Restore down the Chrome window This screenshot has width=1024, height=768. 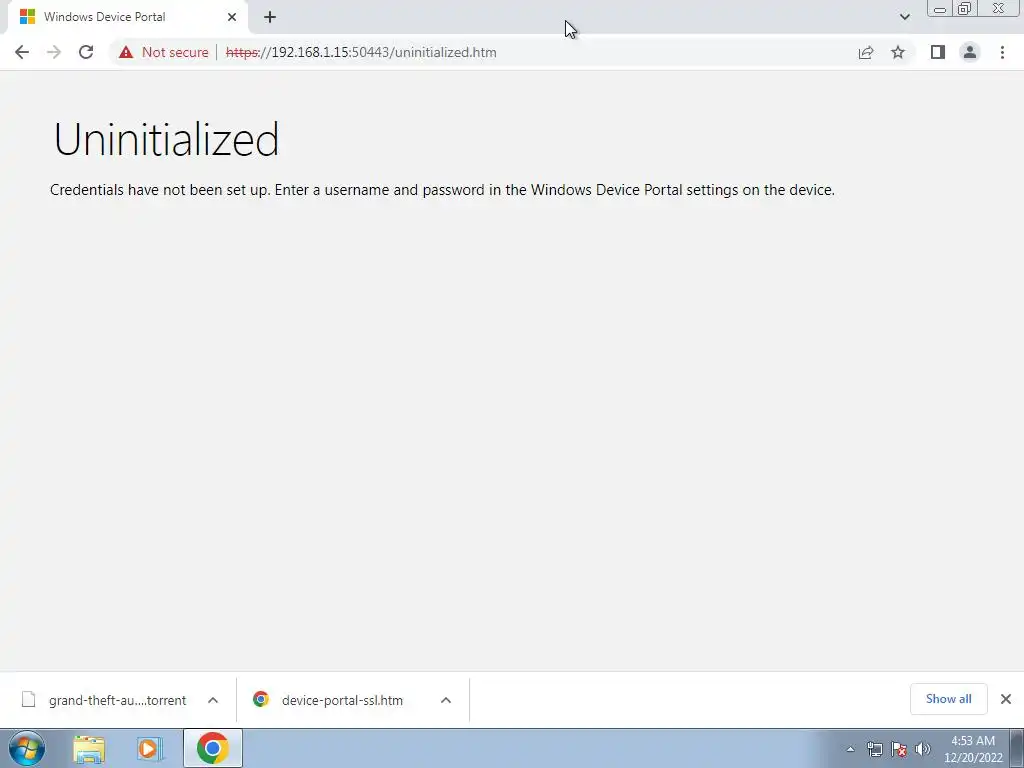965,8
